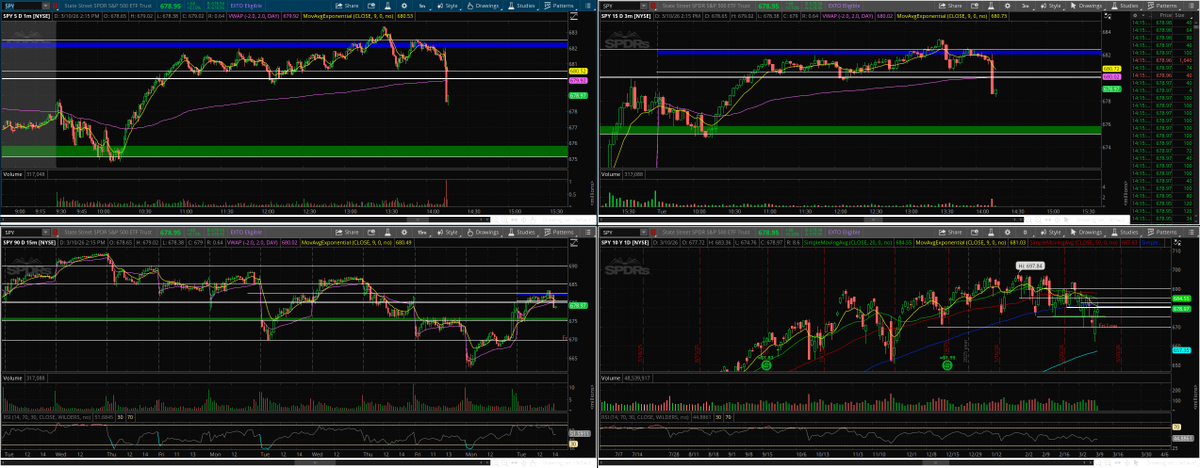Click the flask icon in the 1m chart toolbar

pos(387,6)
